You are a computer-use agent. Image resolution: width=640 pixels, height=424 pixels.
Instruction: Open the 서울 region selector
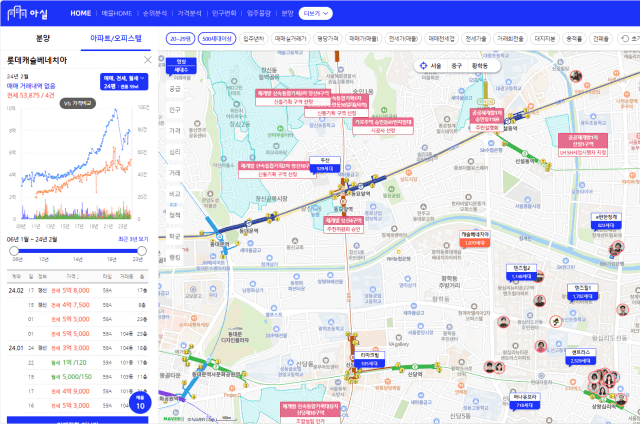(x=436, y=66)
